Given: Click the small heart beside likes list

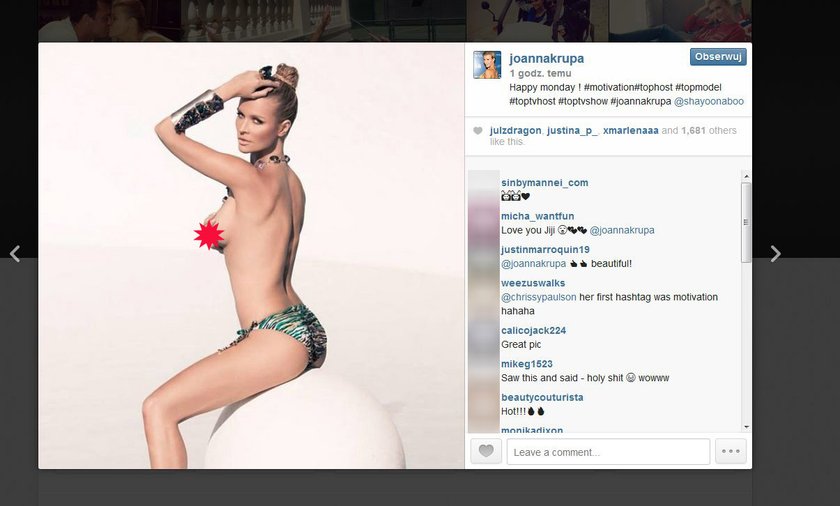Looking at the screenshot, I should click(x=478, y=131).
